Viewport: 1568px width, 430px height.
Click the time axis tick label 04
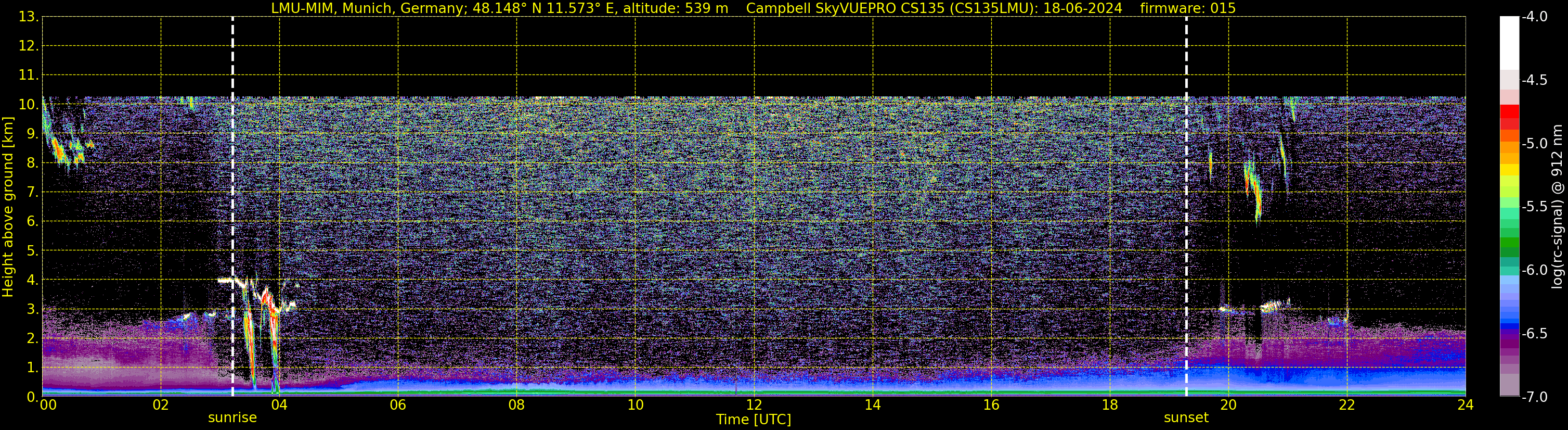click(x=279, y=405)
